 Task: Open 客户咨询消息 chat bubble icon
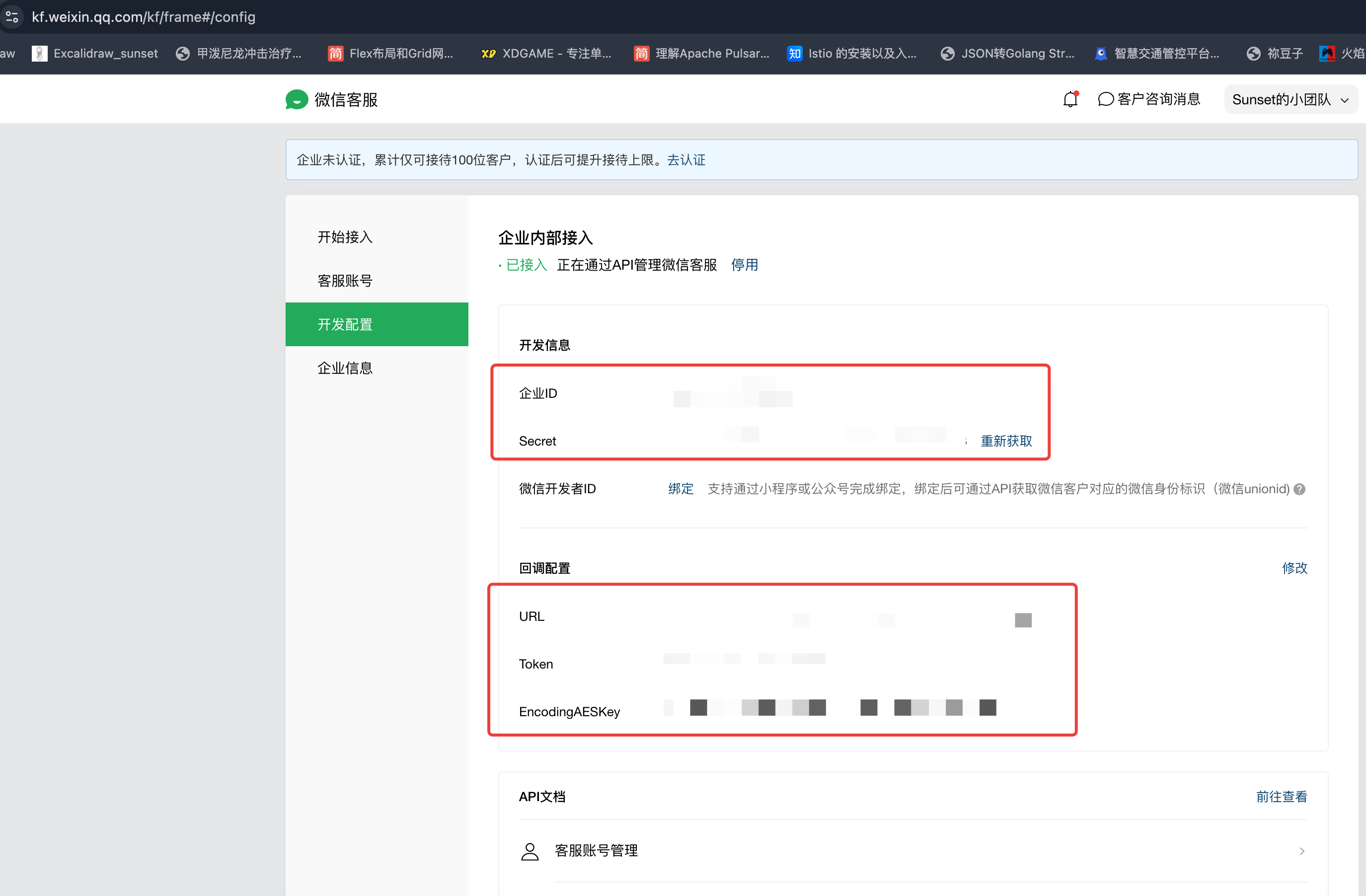[x=1105, y=99]
